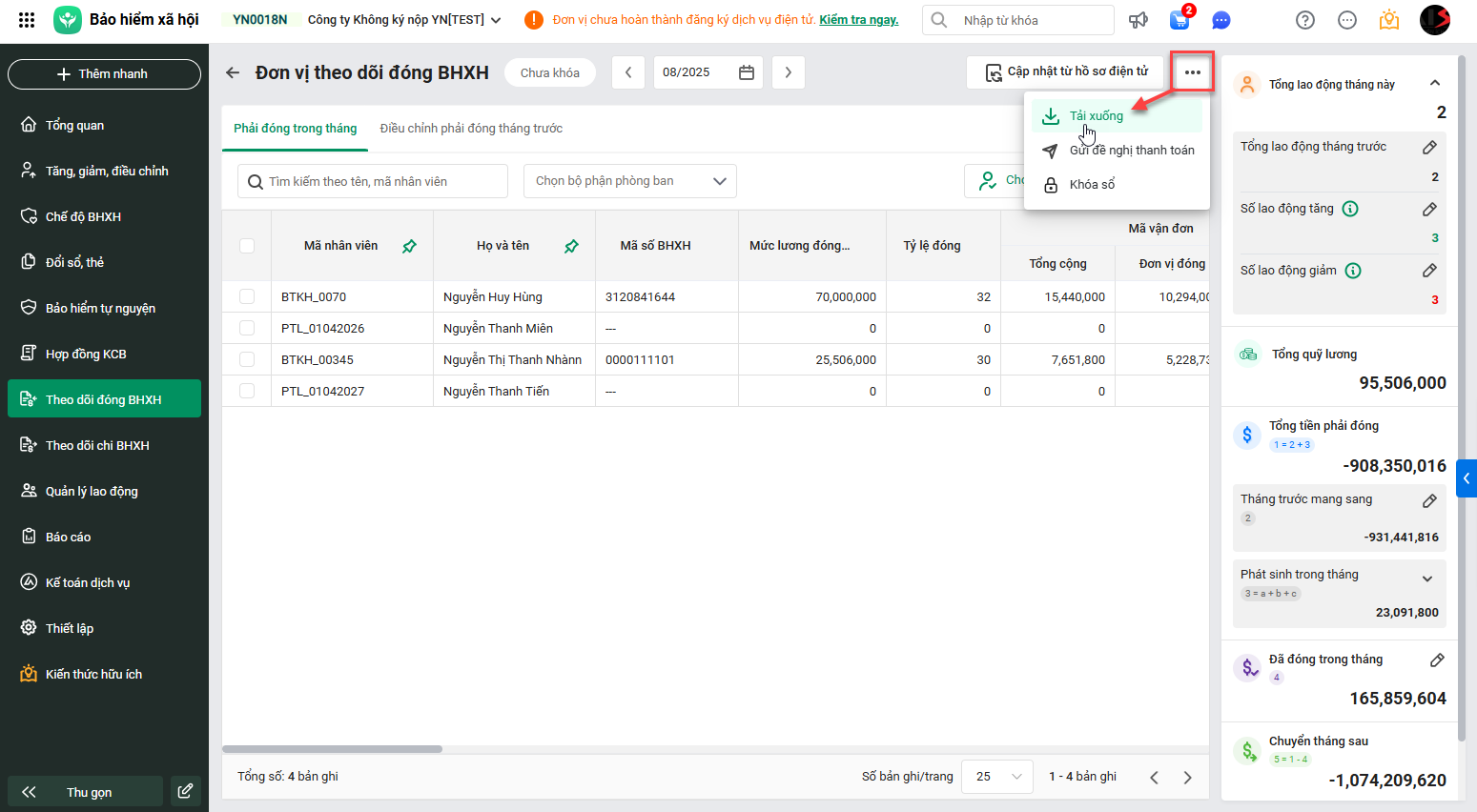Viewport: 1477px width, 812px height.
Task: Click the back arrow beside page title
Action: 233,72
